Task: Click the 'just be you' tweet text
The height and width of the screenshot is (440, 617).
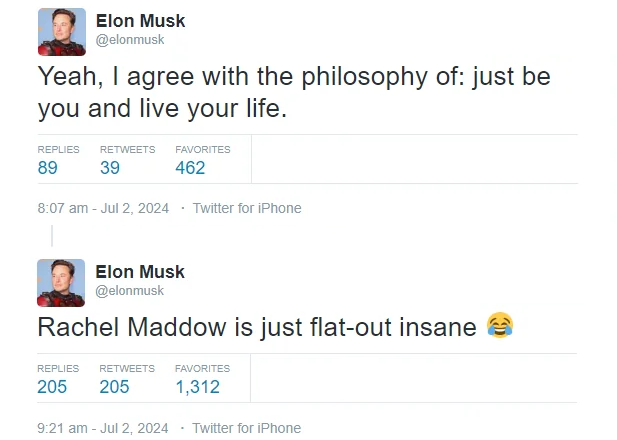Action: (x=294, y=92)
